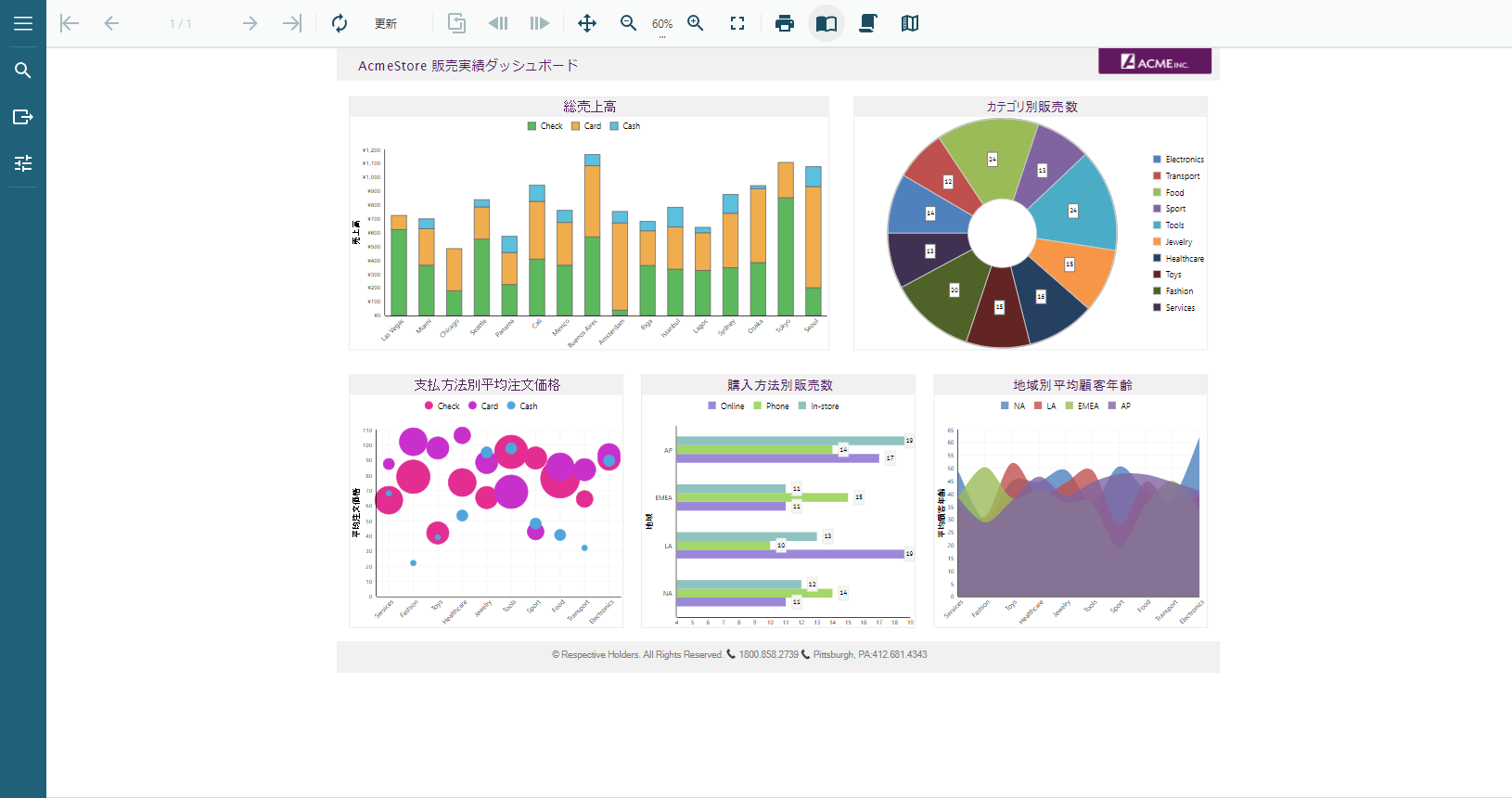Open the hamburger menu in sidebar

click(23, 23)
